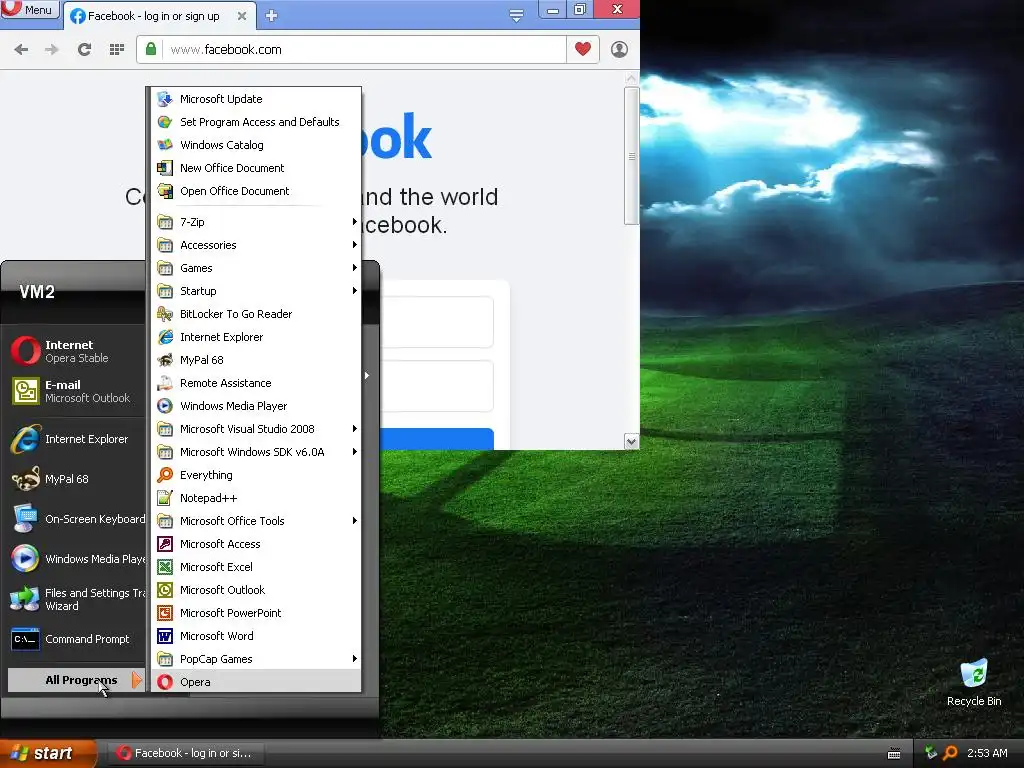
Task: Open Microsoft Update from the programs list
Action: pyautogui.click(x=256, y=99)
